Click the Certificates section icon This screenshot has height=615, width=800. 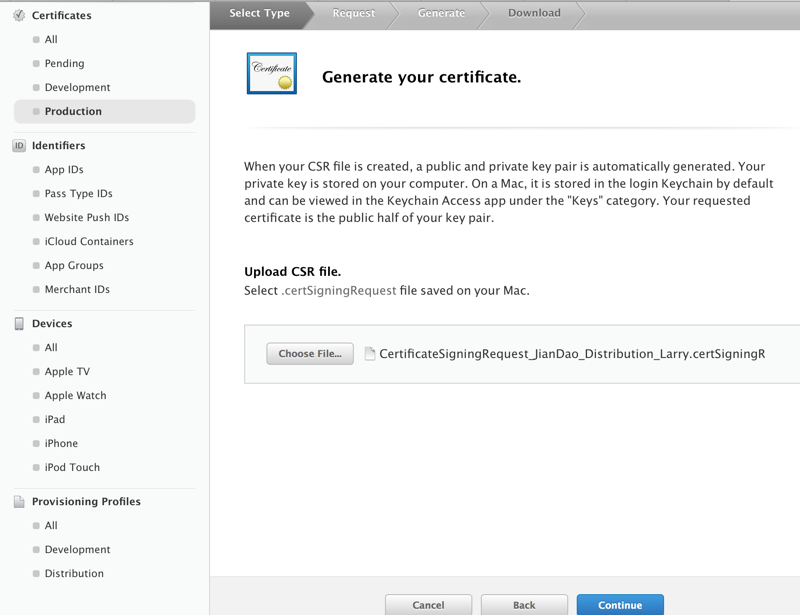point(19,16)
